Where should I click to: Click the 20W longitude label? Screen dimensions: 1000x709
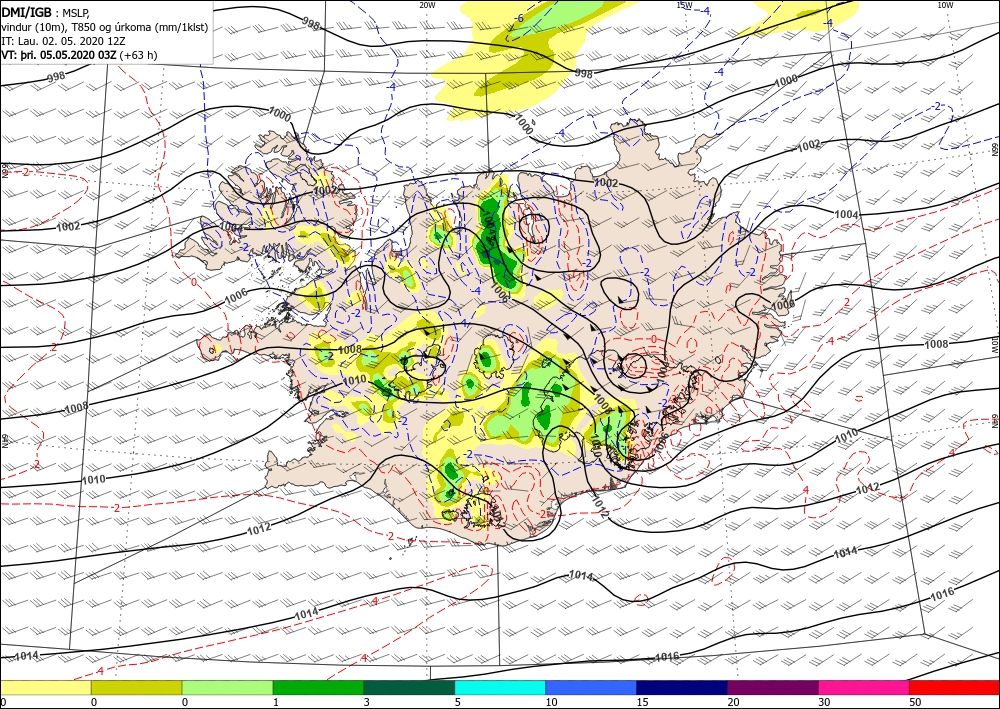pos(427,5)
